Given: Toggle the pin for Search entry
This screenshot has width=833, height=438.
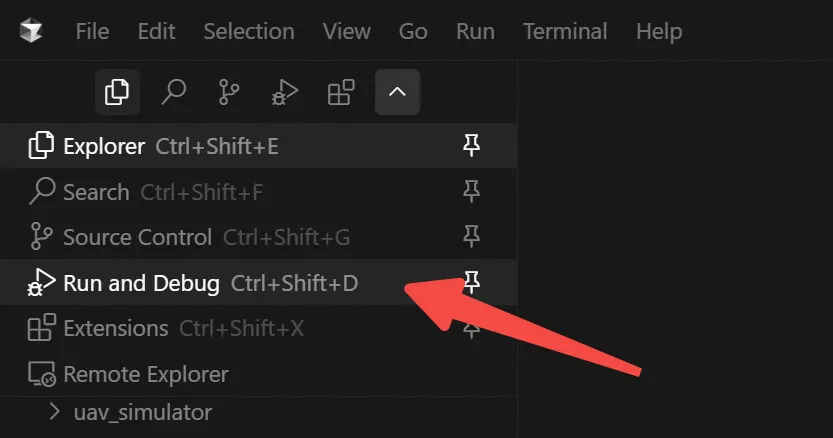Looking at the screenshot, I should [x=471, y=191].
